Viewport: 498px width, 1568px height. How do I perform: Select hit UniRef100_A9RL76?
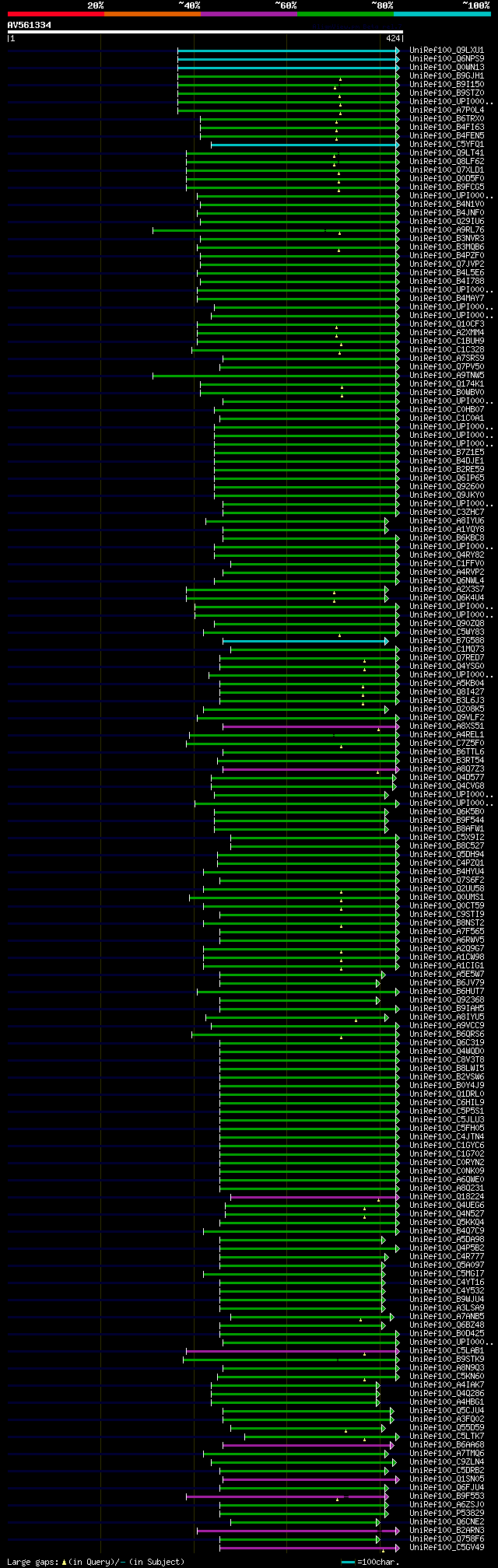pyautogui.click(x=447, y=229)
